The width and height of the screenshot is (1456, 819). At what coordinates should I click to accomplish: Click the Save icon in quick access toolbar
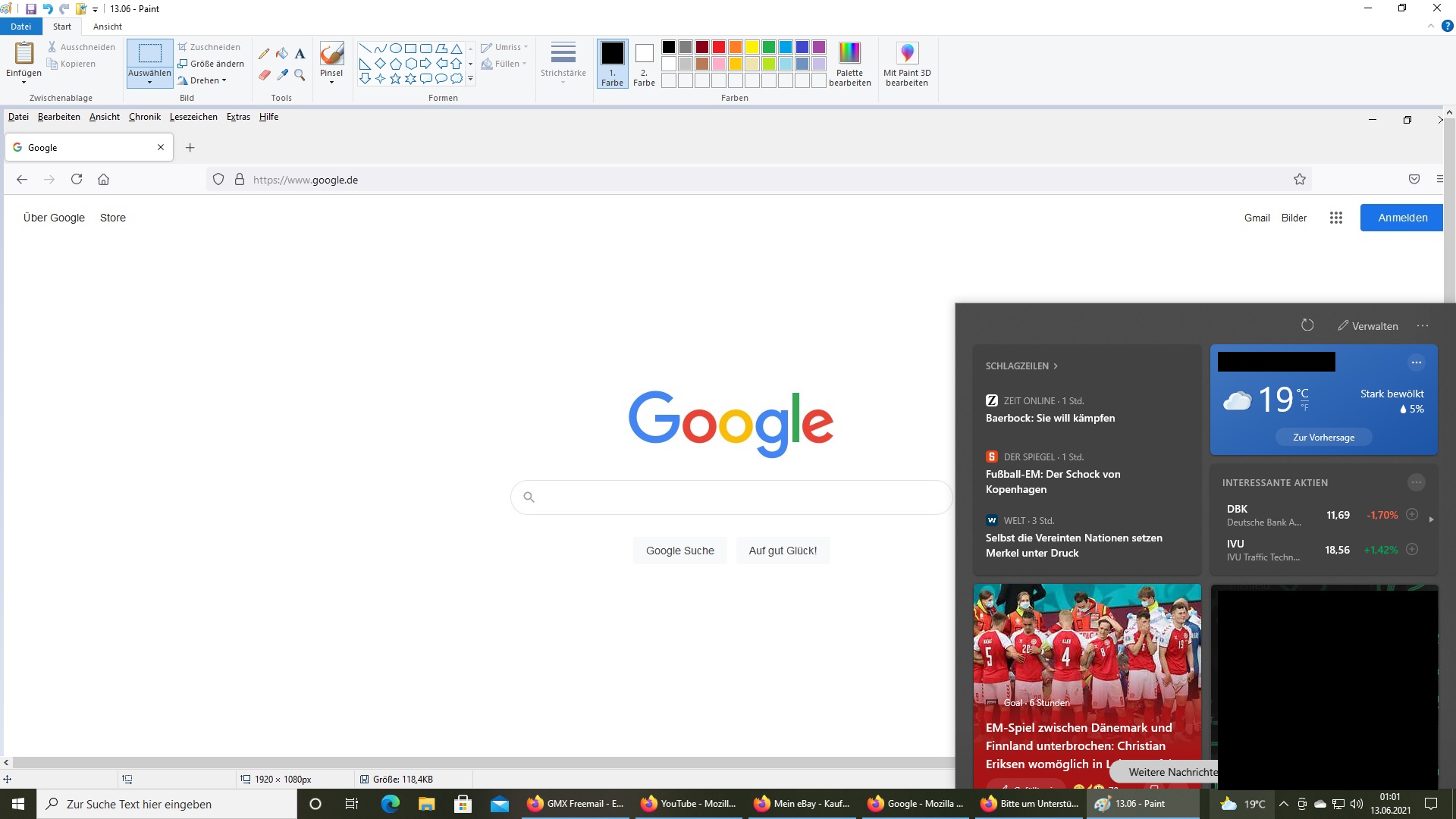coord(31,9)
